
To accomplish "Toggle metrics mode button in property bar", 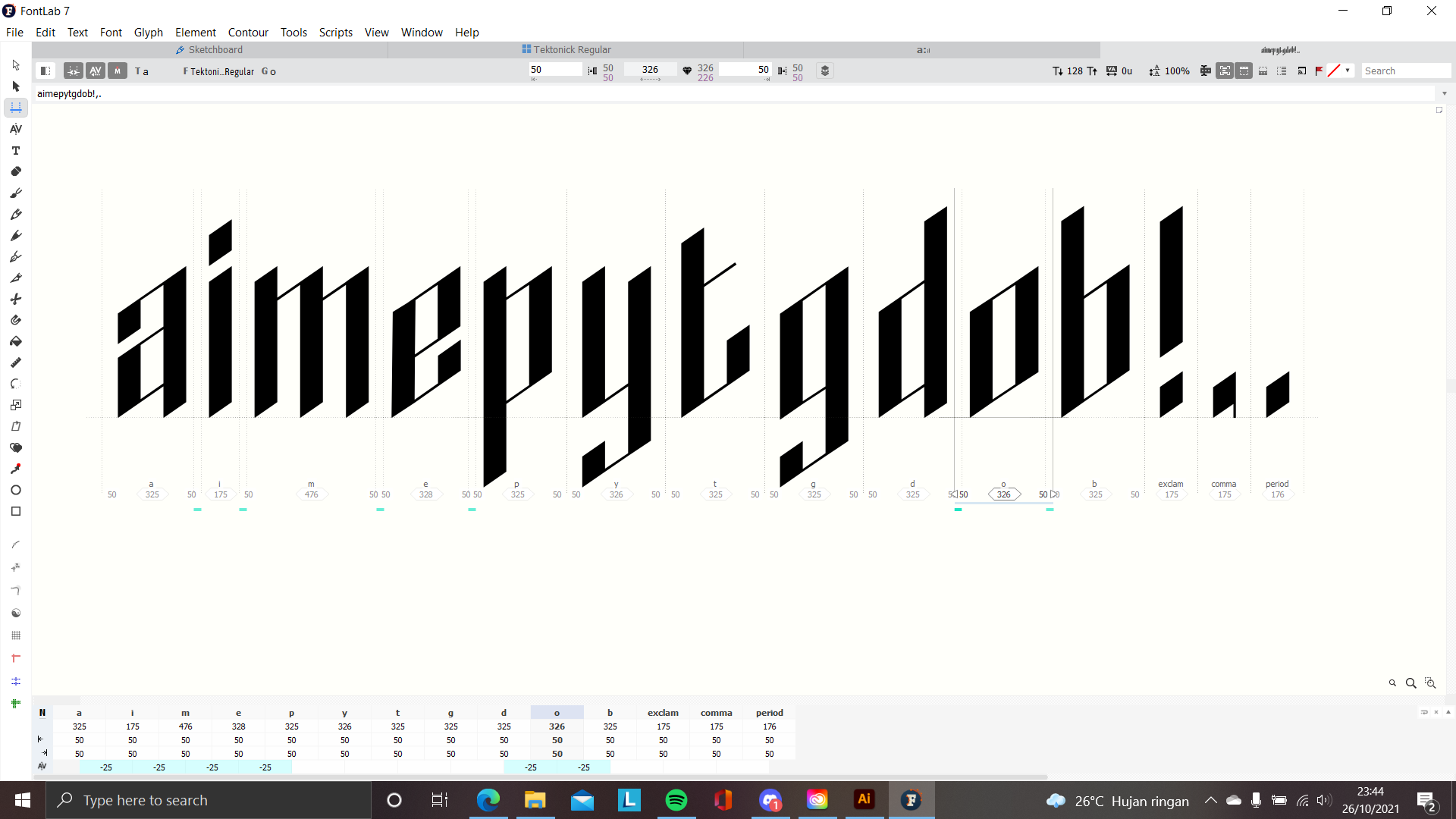I will (74, 71).
